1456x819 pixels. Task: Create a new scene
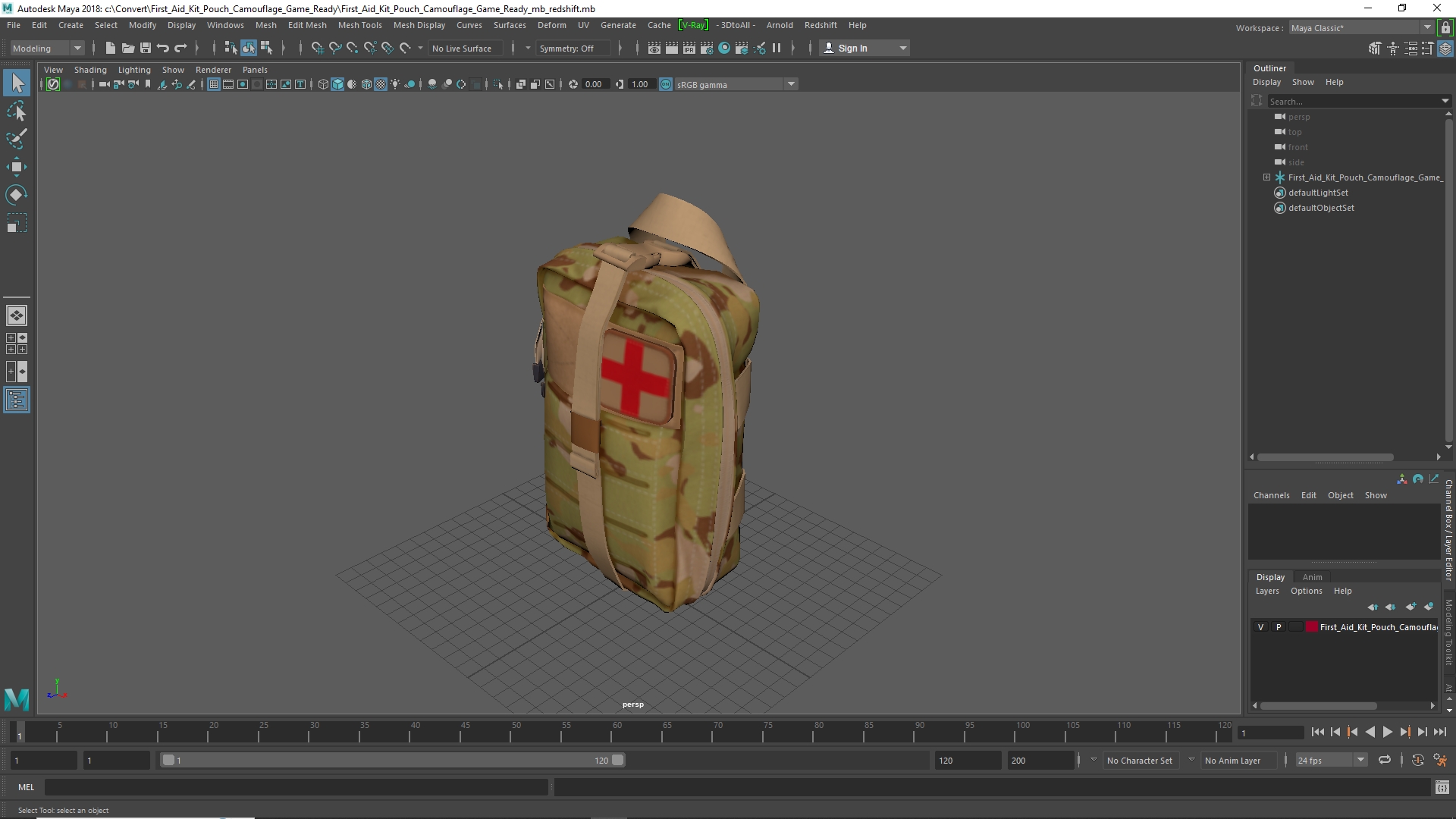111,48
